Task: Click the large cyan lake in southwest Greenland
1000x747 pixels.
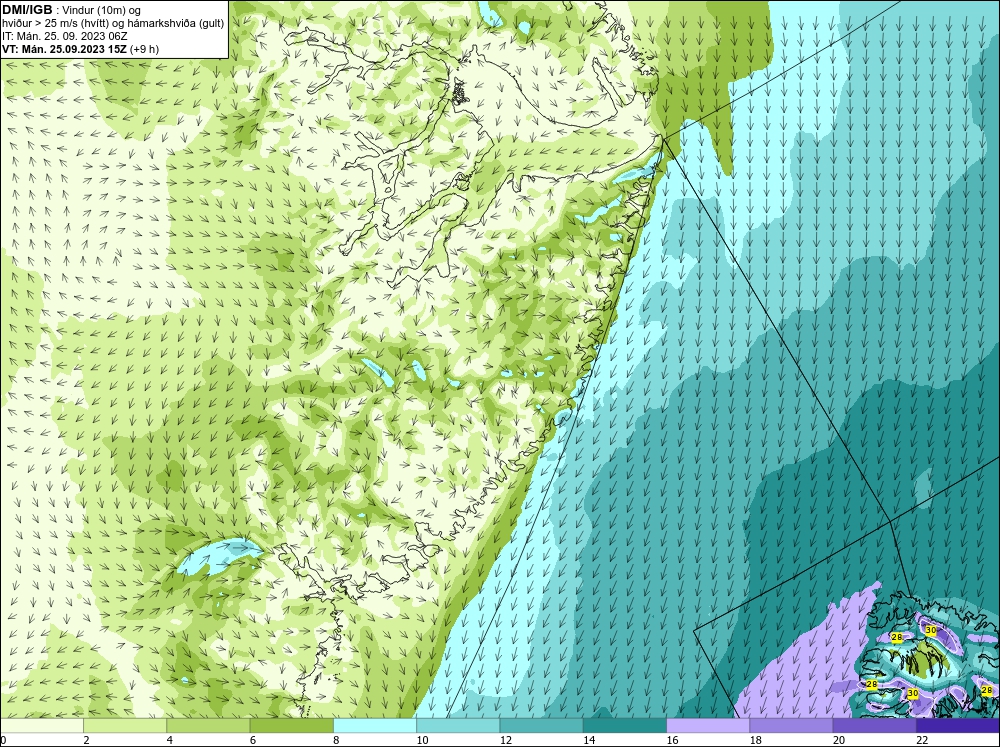Action: 219,556
